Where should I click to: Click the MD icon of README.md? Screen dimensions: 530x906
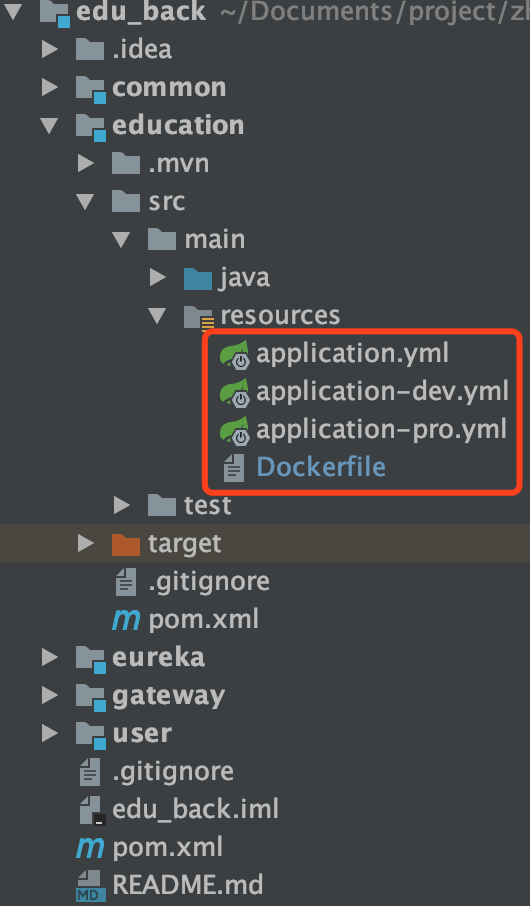pyautogui.click(x=90, y=886)
